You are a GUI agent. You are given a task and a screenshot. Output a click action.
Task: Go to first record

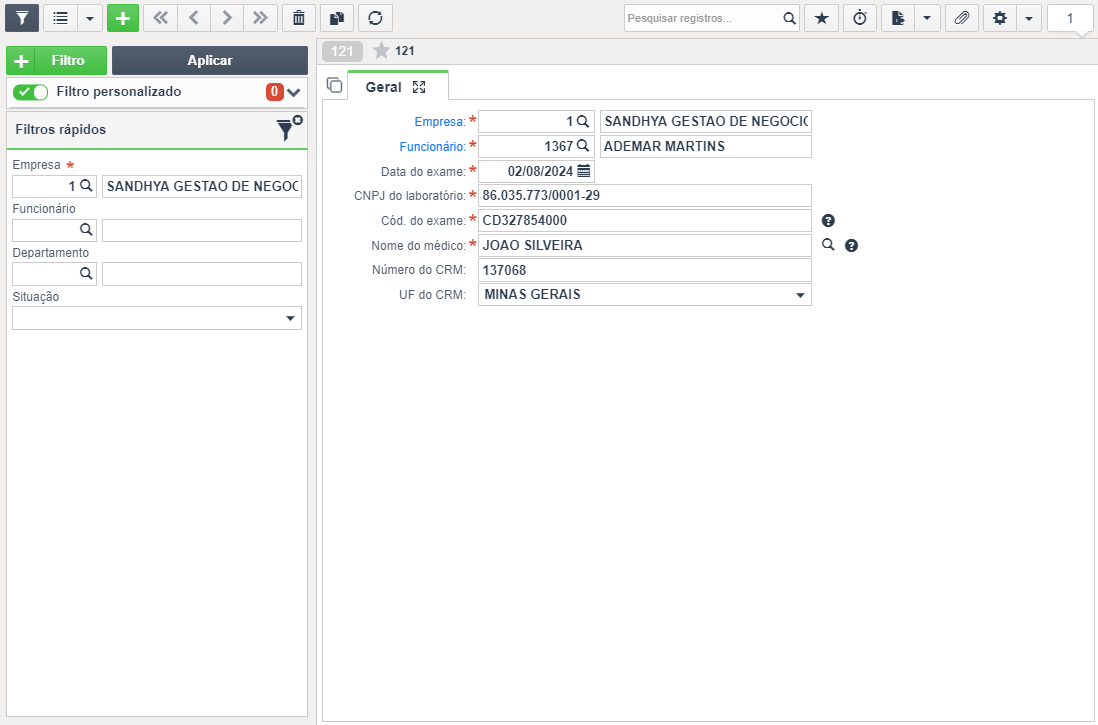(x=160, y=18)
